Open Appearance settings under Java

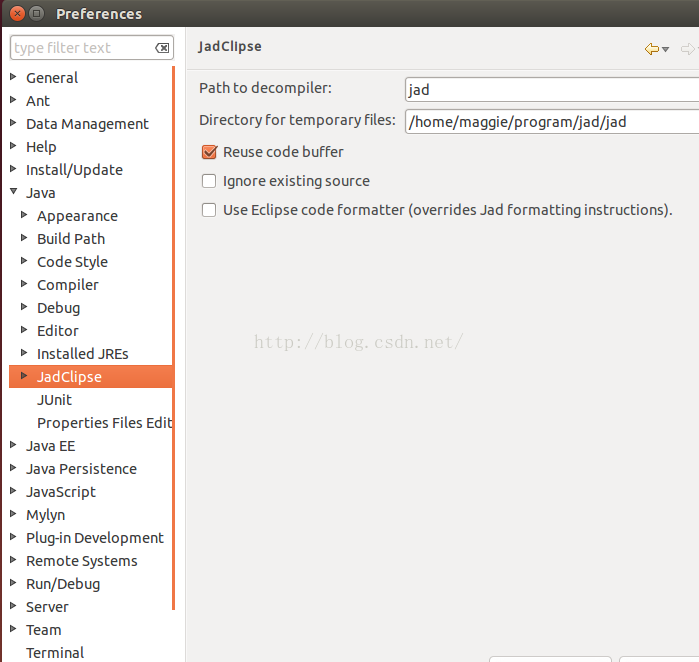(x=78, y=216)
